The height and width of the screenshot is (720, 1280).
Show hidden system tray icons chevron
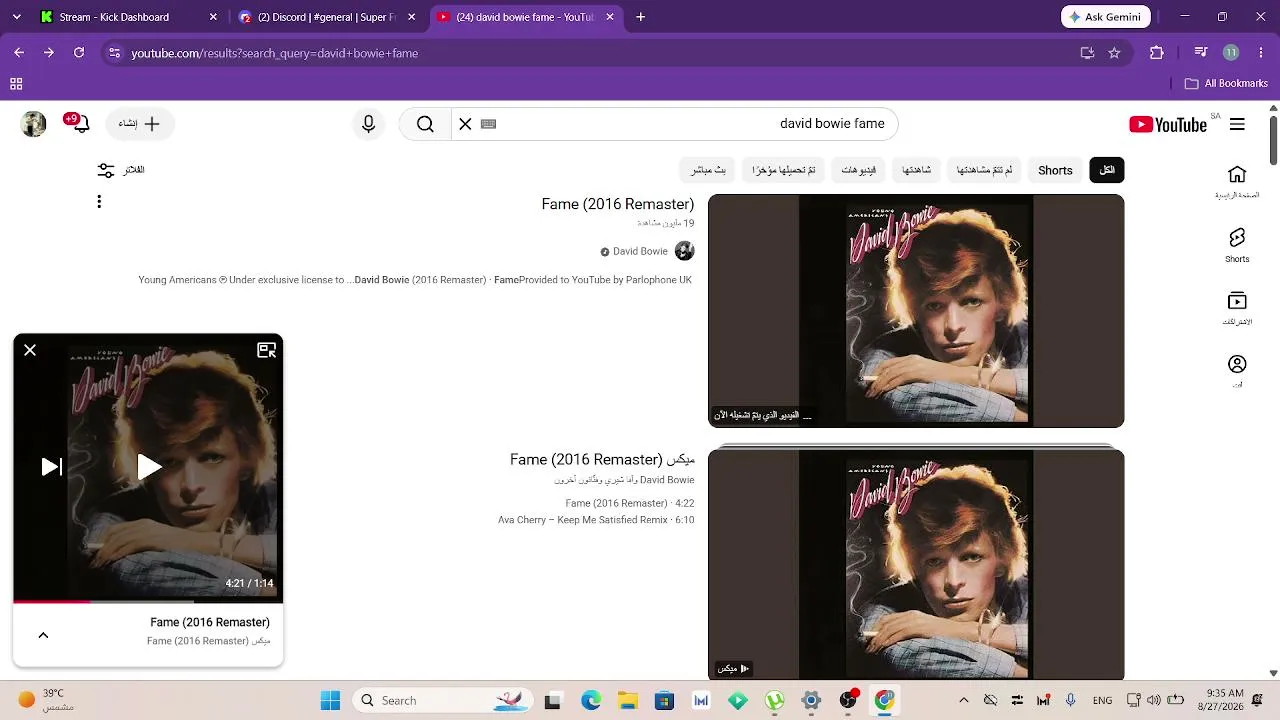[964, 701]
